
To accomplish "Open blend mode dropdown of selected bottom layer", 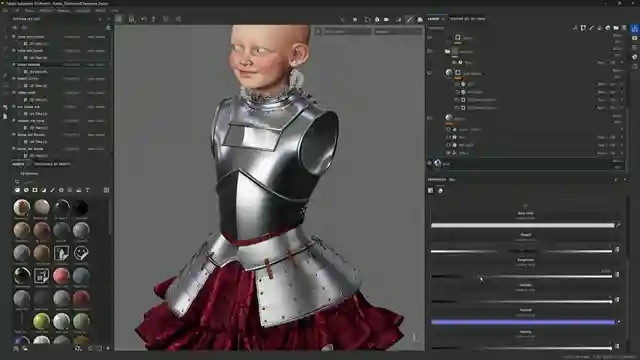I will point(617,161).
